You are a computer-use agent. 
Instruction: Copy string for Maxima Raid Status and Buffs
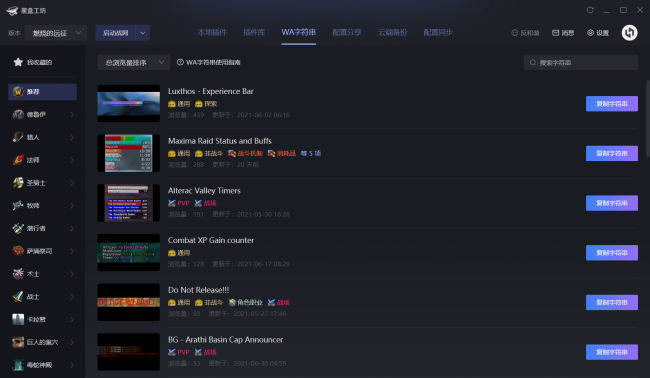(611, 153)
